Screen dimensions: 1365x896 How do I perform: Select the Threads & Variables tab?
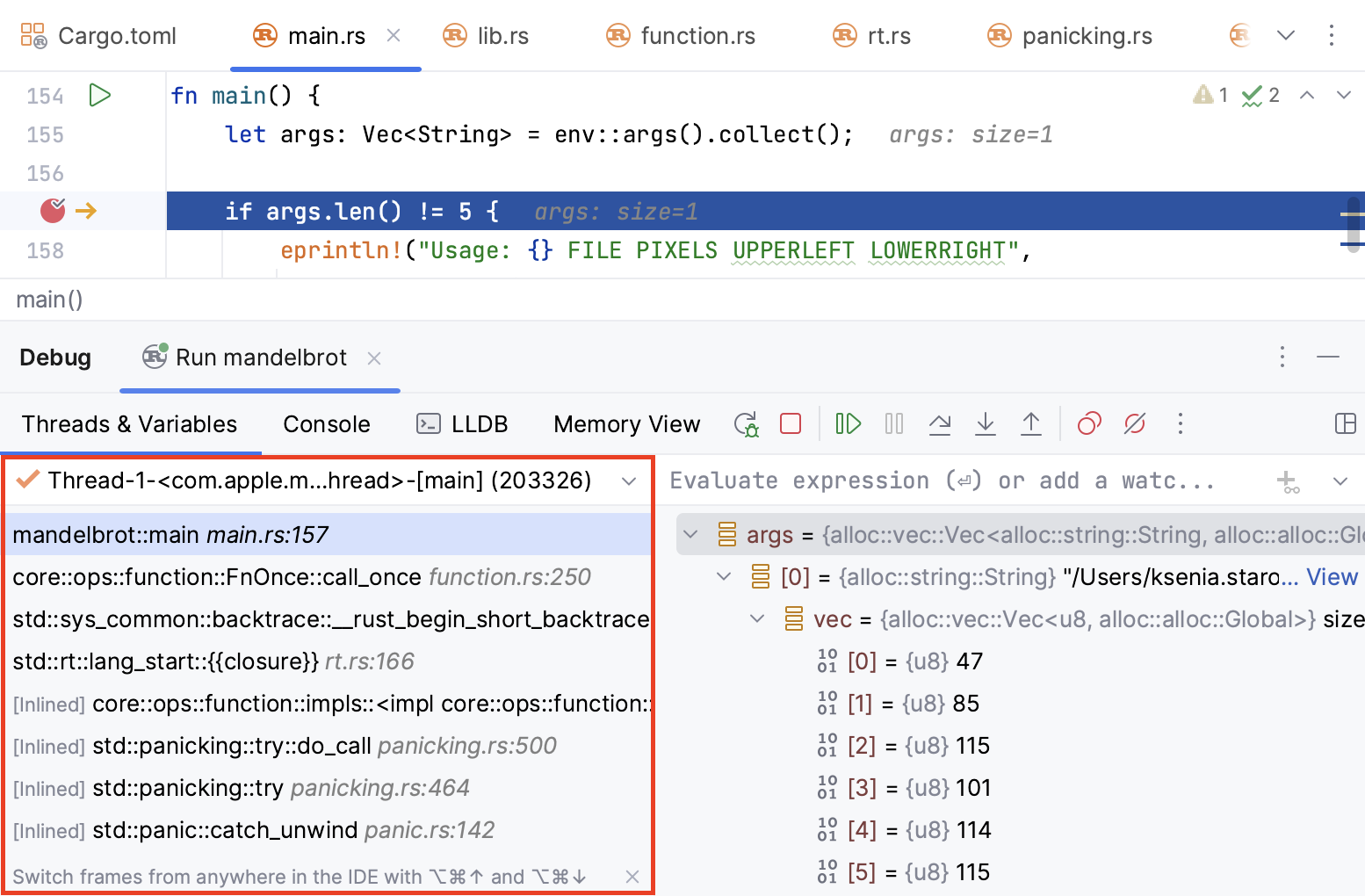pos(130,424)
